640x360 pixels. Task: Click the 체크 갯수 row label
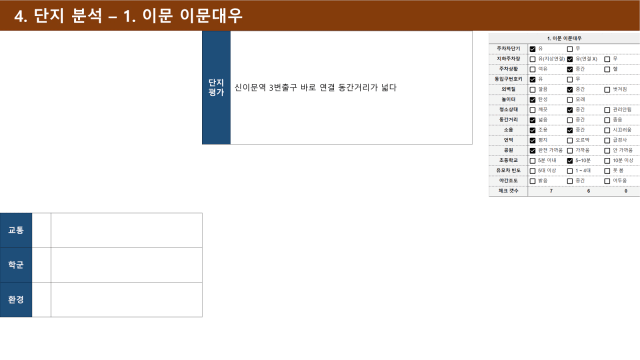[x=508, y=191]
